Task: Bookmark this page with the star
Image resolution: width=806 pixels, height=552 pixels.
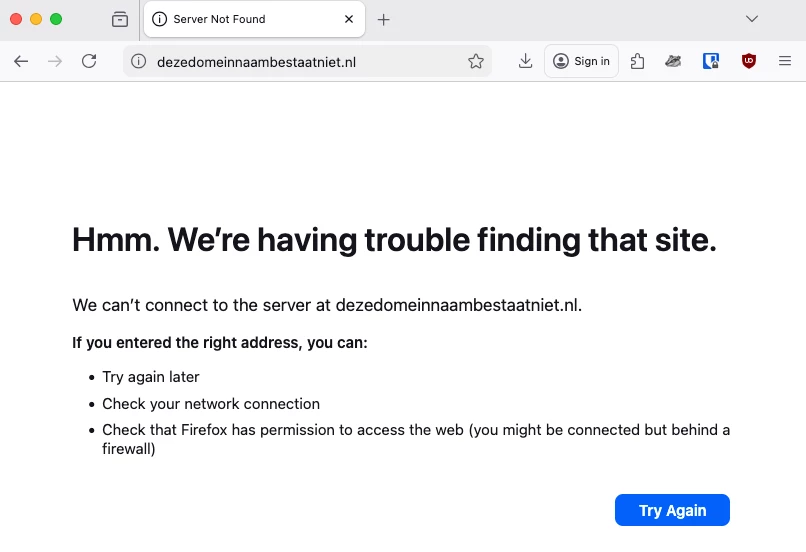Action: click(476, 61)
